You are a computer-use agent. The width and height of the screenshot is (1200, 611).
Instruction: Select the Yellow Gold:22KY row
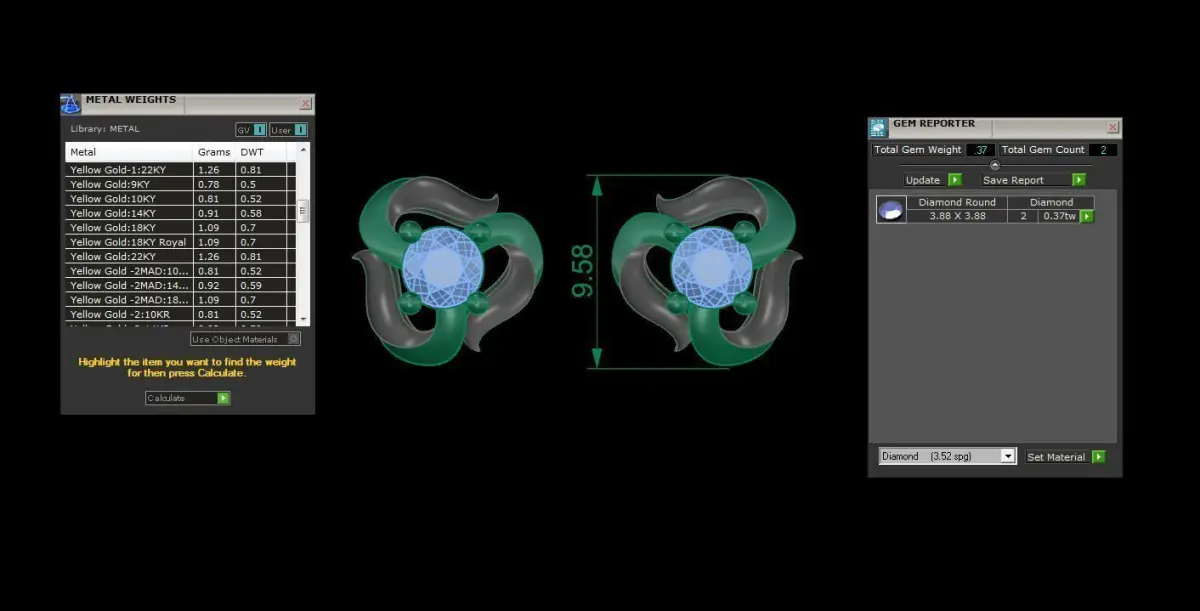(182, 256)
